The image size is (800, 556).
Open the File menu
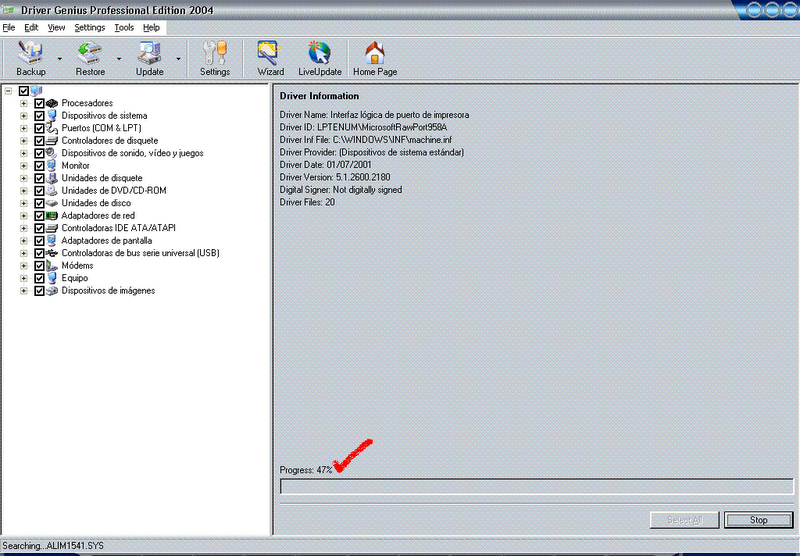point(9,28)
